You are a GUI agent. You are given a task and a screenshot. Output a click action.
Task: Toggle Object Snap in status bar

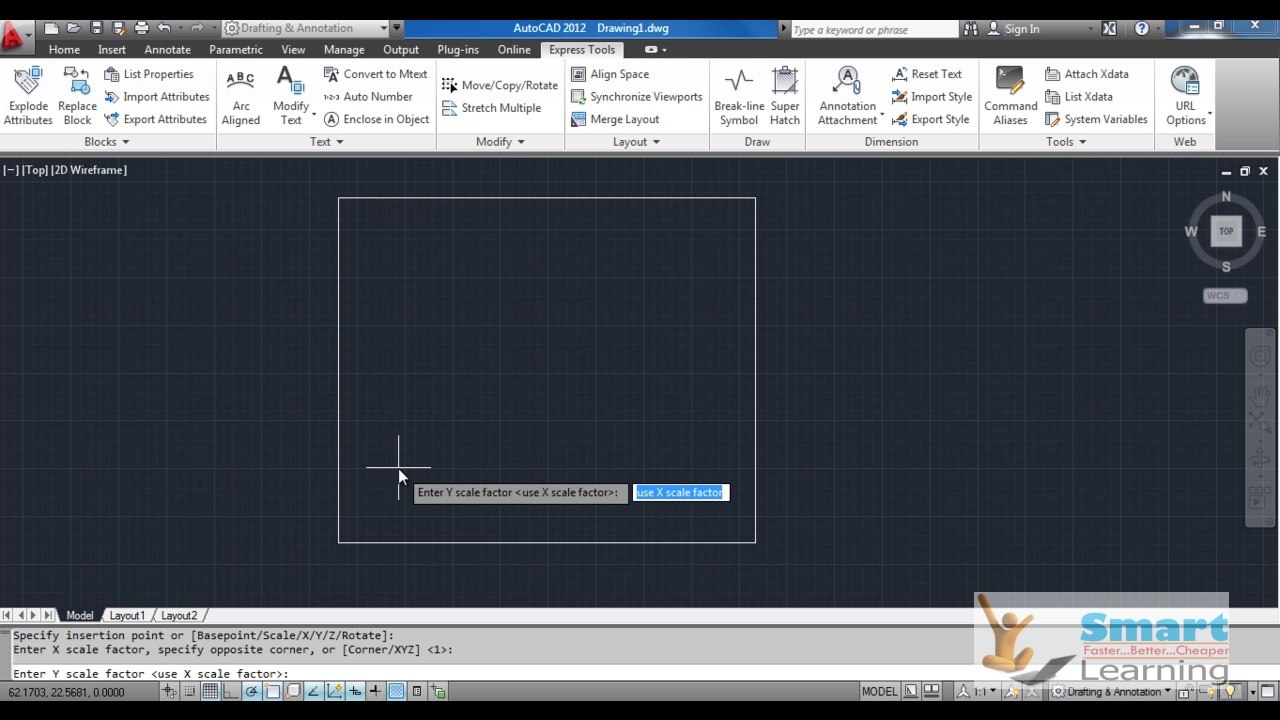click(272, 691)
